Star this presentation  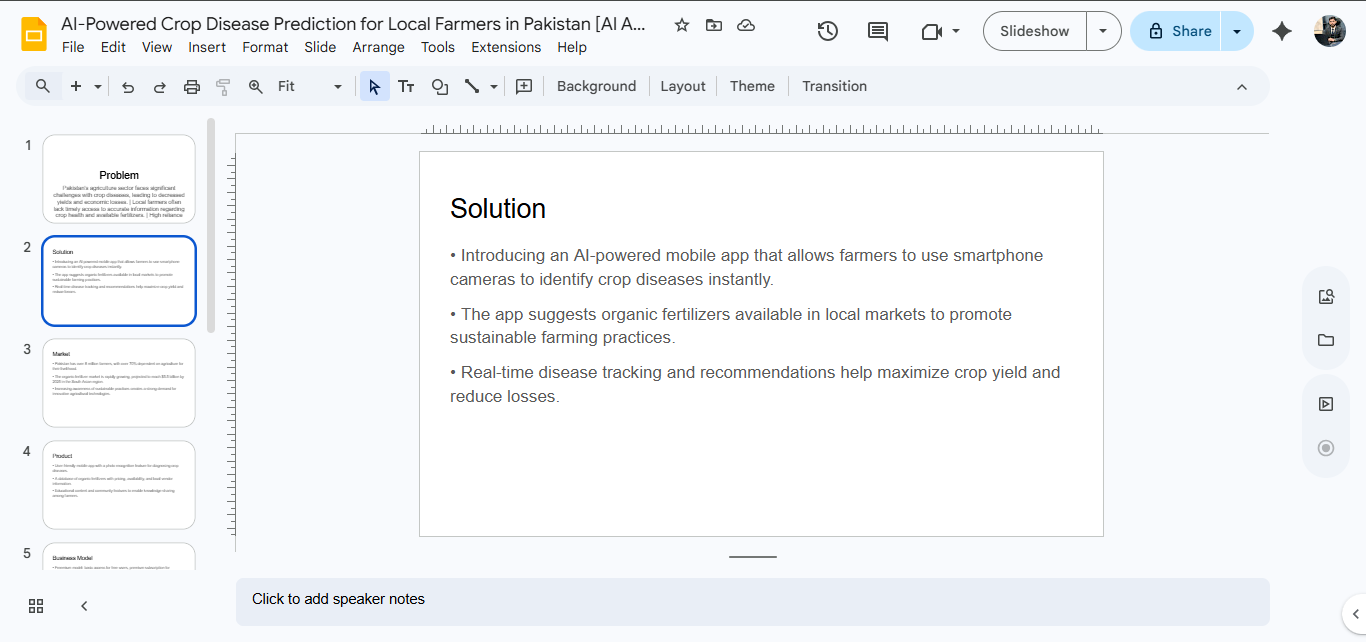point(682,25)
